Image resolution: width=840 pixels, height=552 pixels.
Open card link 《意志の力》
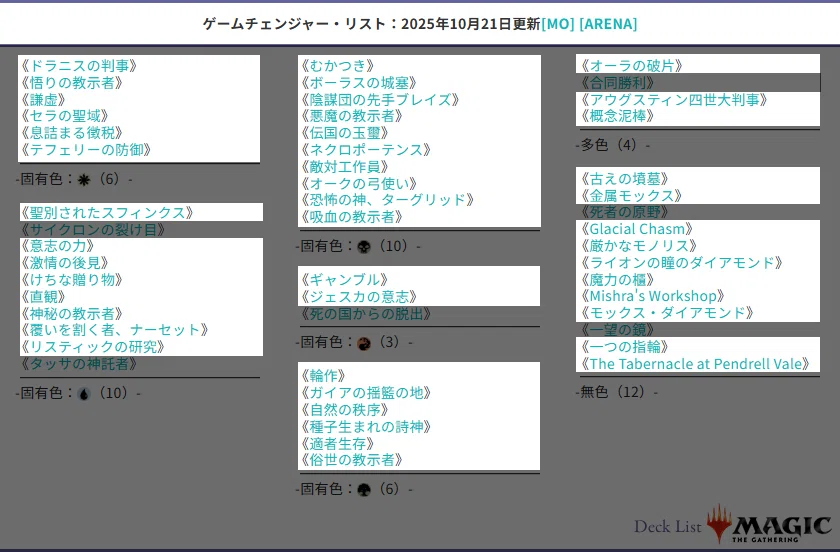coord(57,246)
